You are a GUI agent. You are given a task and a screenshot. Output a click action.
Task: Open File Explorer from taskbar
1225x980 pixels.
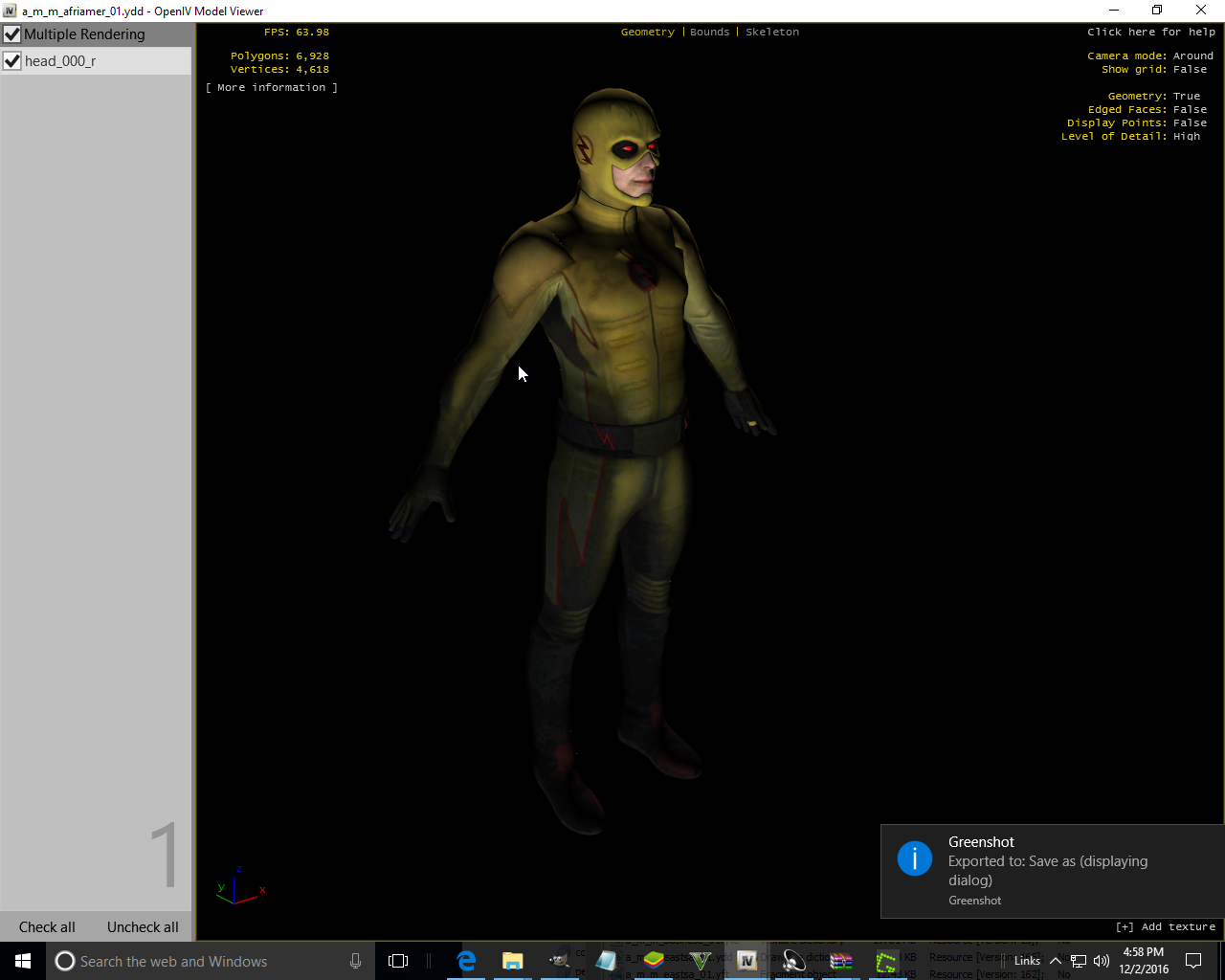[x=513, y=961]
